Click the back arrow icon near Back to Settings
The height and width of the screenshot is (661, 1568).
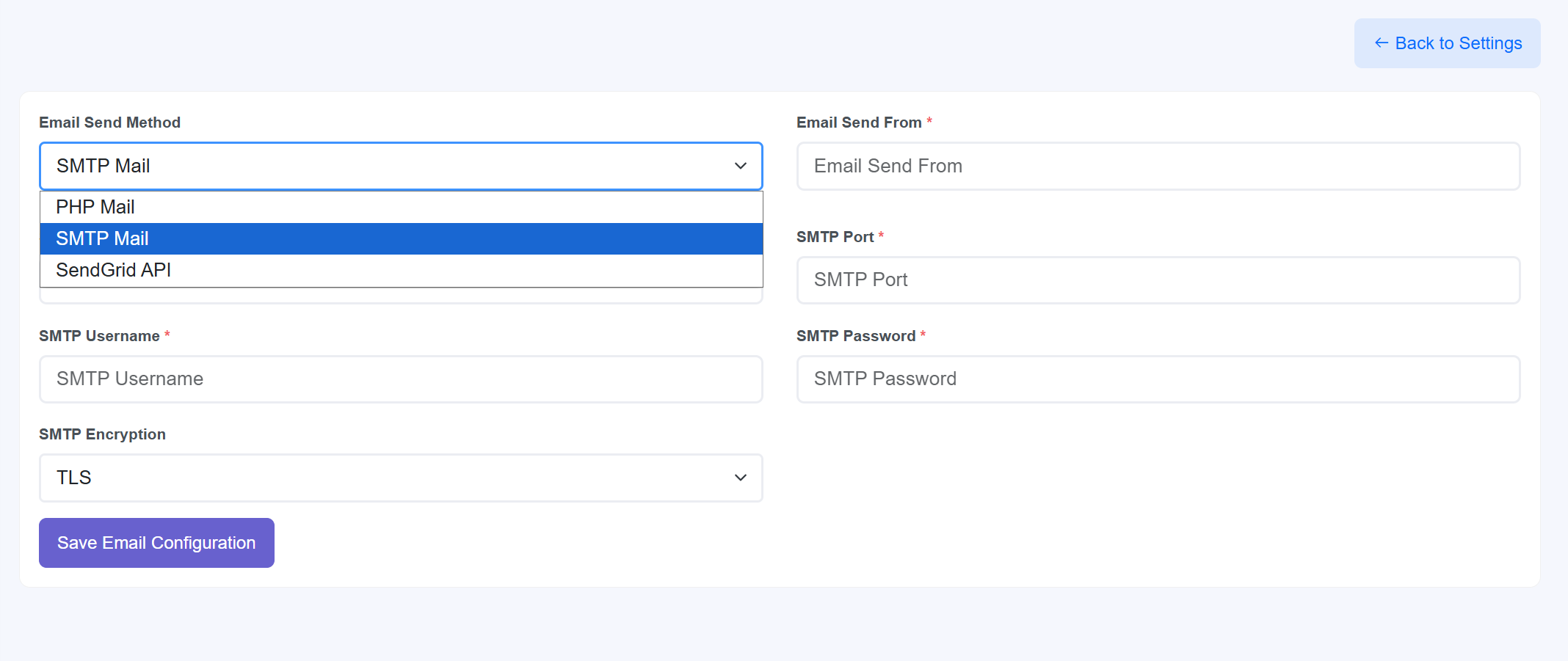1382,43
